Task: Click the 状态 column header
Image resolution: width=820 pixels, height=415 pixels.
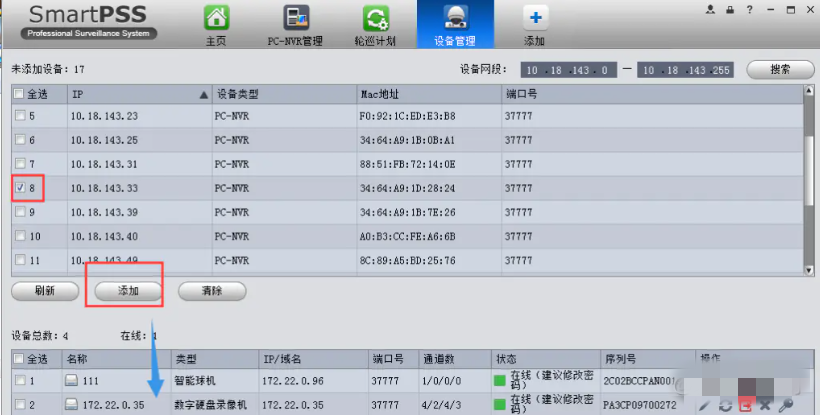Action: pos(545,359)
